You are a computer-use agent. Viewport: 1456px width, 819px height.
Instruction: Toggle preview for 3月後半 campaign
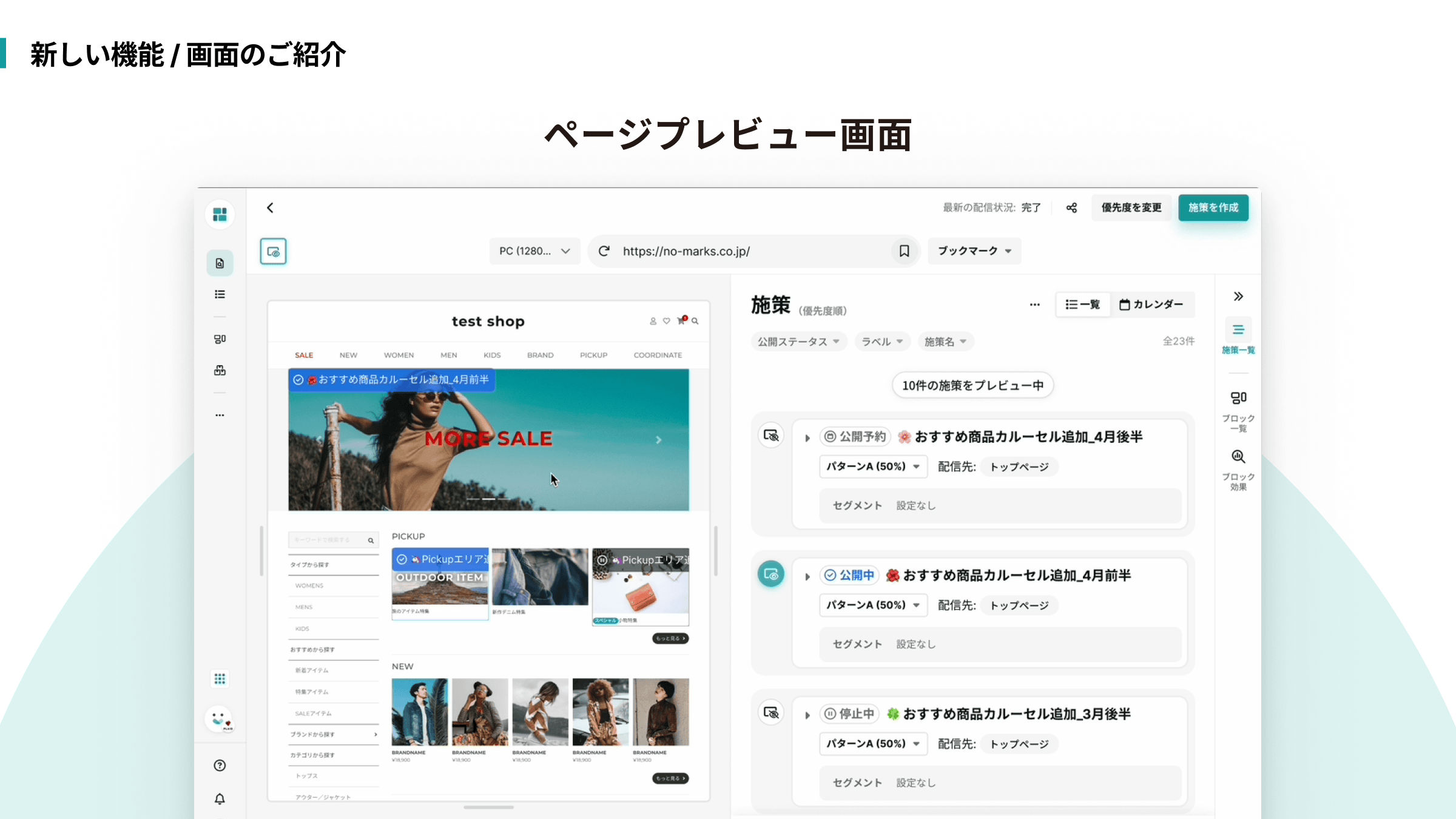771,712
